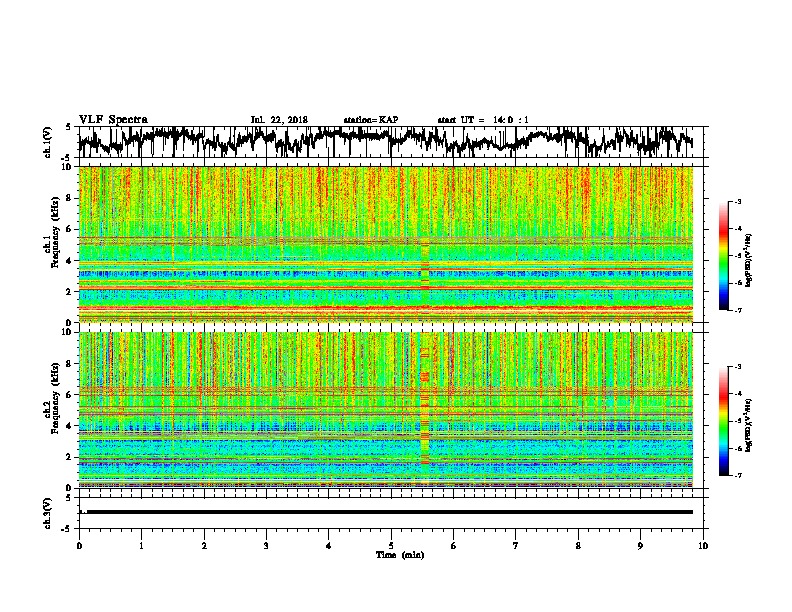Click the 'VLF Spectra' title text
Viewport: 792px width, 612px height.
[x=113, y=120]
